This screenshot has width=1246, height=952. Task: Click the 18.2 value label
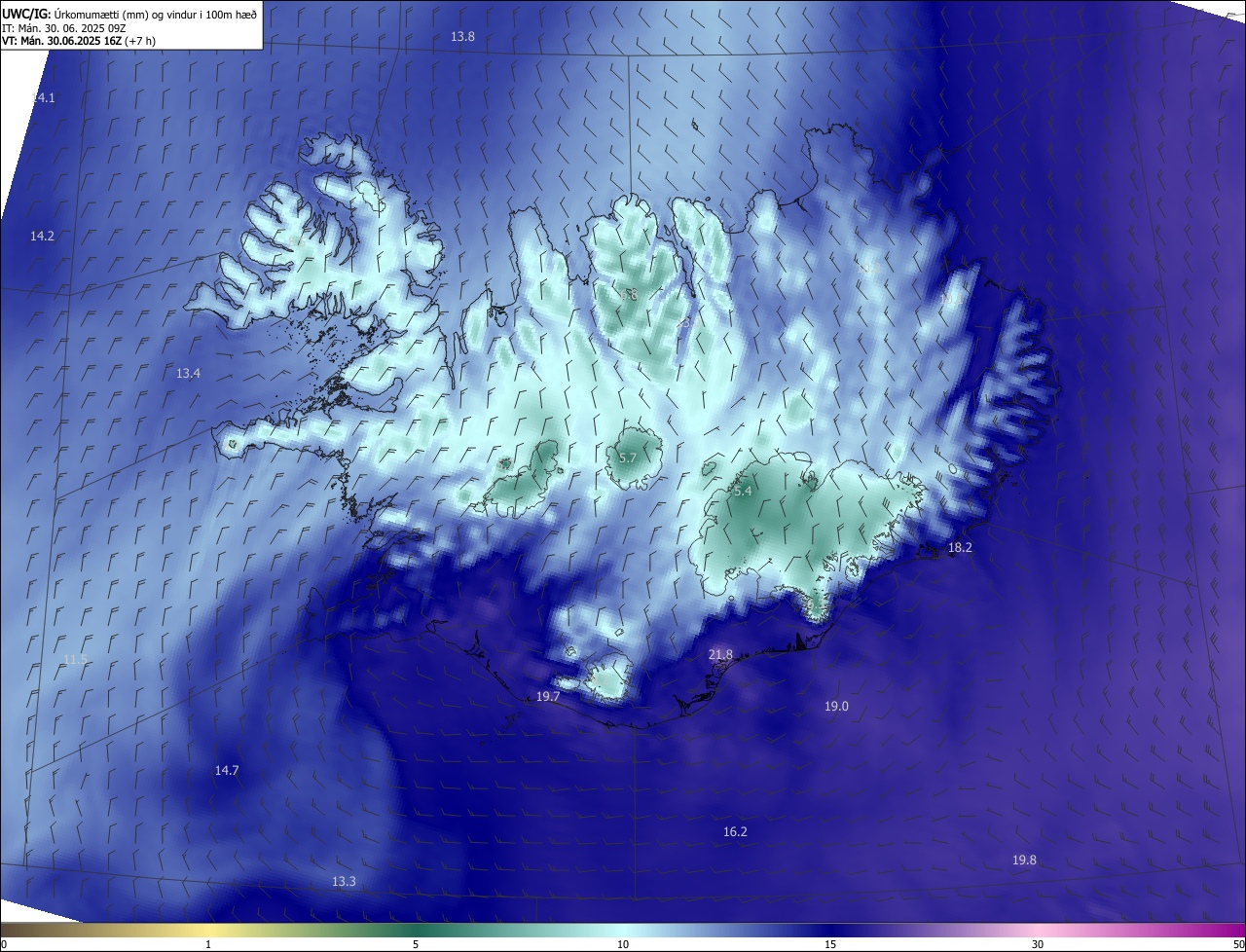pos(960,548)
